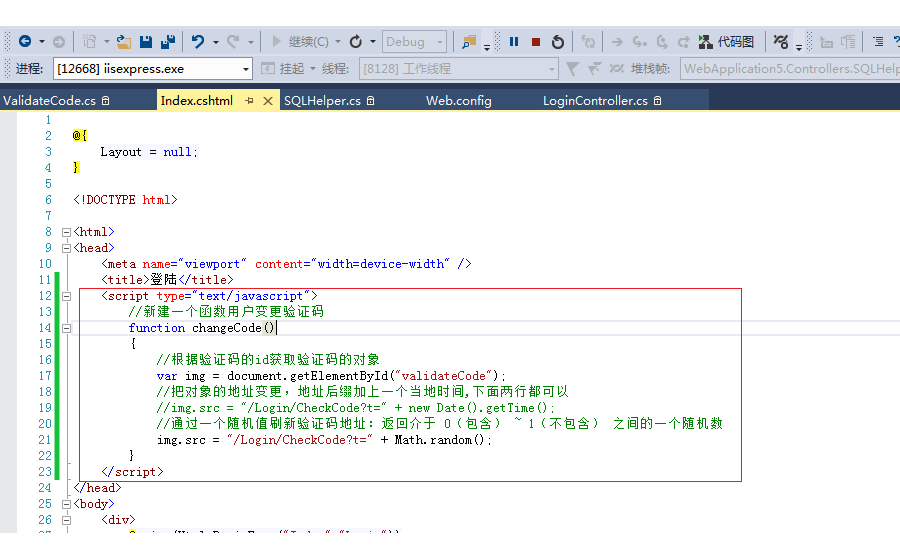Open the 进程 process dropdown showing iisexpress.exe
The height and width of the screenshot is (560, 900).
pyautogui.click(x=153, y=69)
